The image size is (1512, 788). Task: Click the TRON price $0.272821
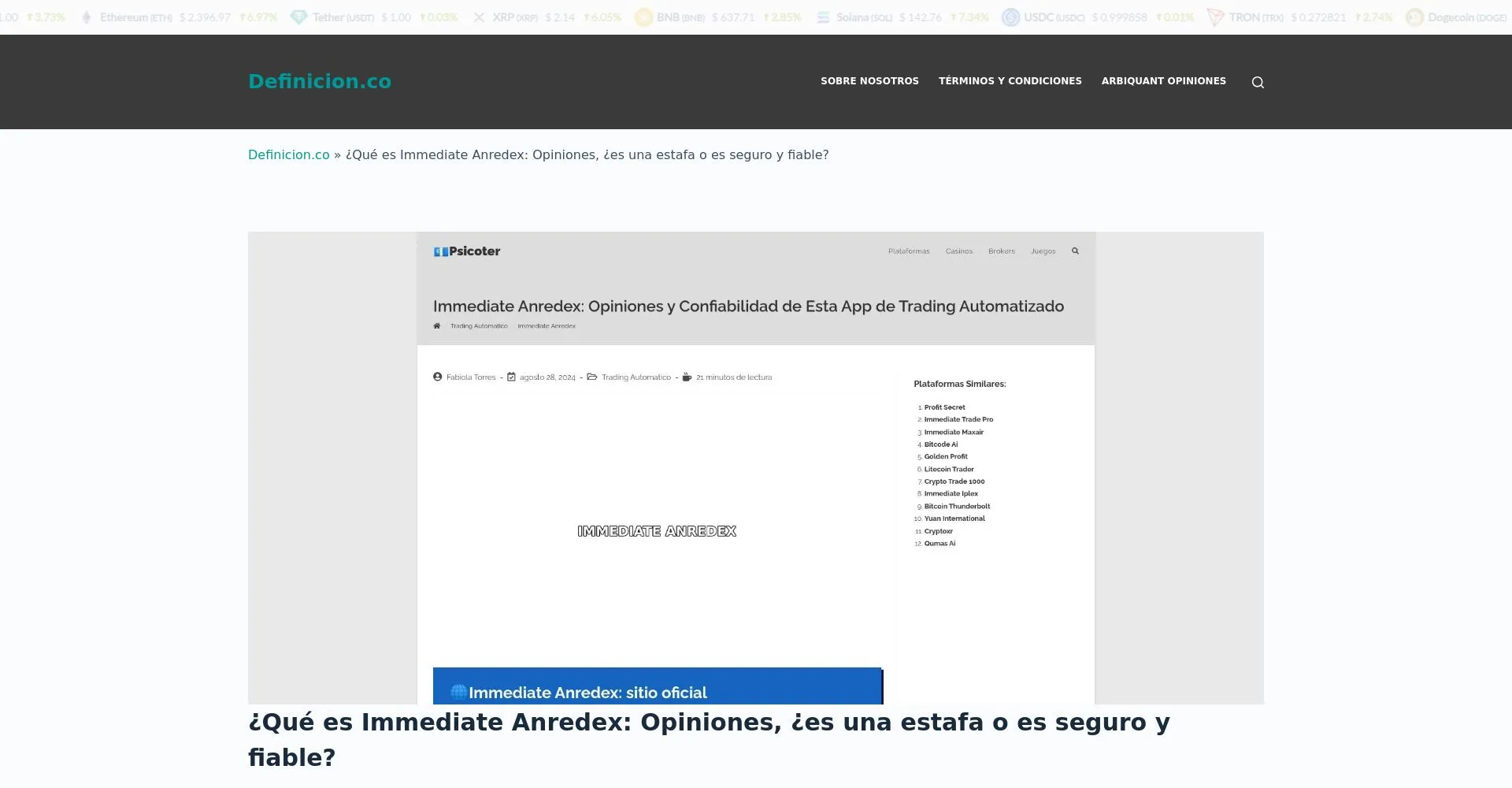point(1318,17)
